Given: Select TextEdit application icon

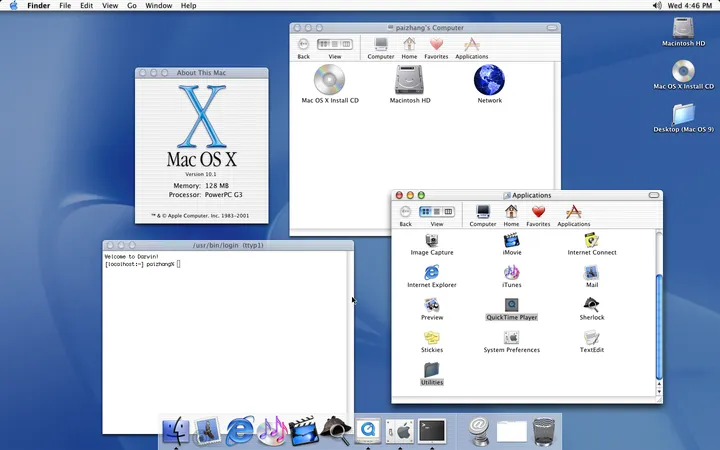Looking at the screenshot, I should (x=591, y=338).
